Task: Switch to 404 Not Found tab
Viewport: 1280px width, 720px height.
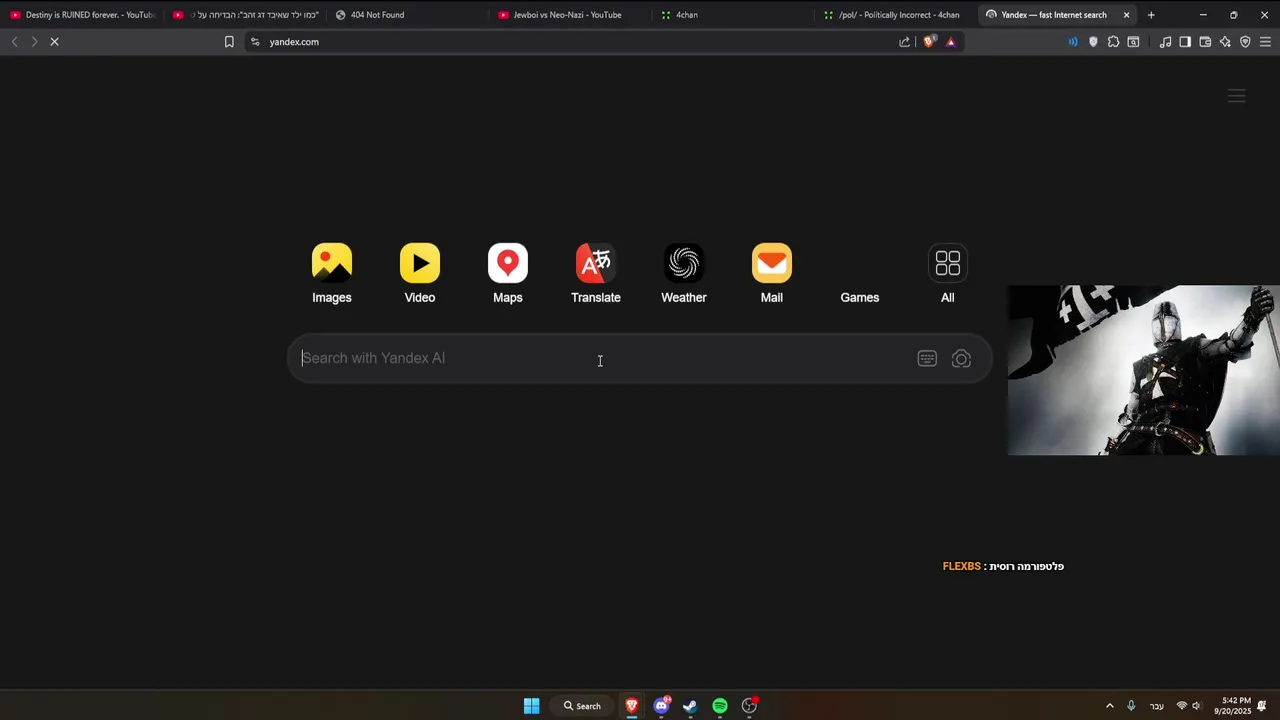Action: 408,15
